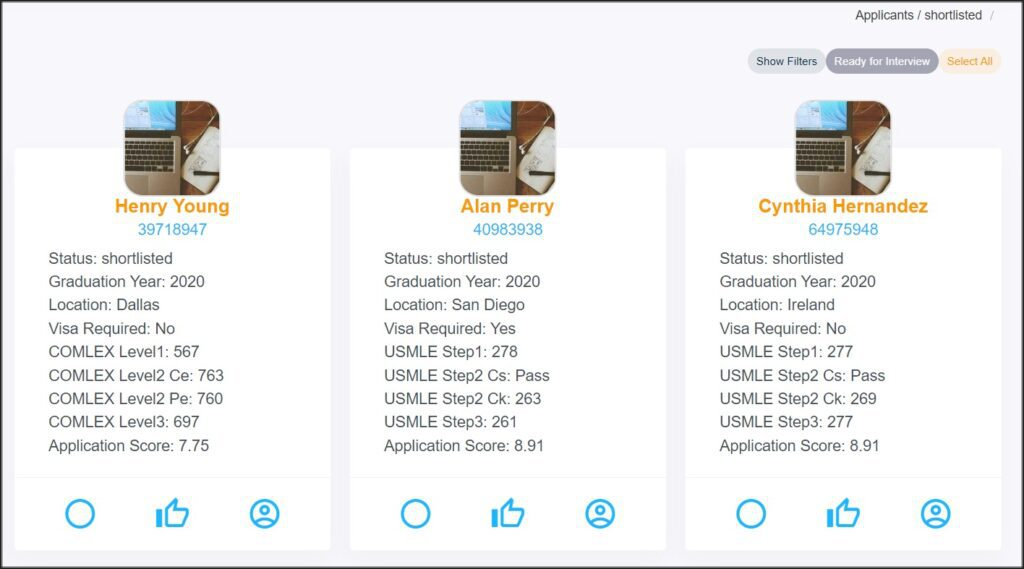Screen dimensions: 1024x569
Task: Click 'USMLE Step2 Ck: 269' text
Action: pyautogui.click(x=798, y=398)
